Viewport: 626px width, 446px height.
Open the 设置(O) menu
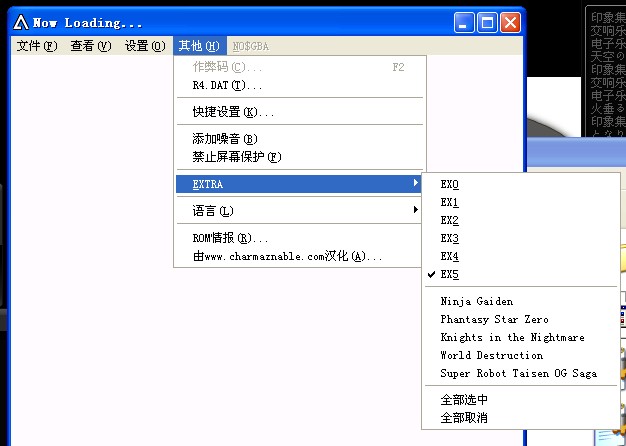(x=145, y=46)
